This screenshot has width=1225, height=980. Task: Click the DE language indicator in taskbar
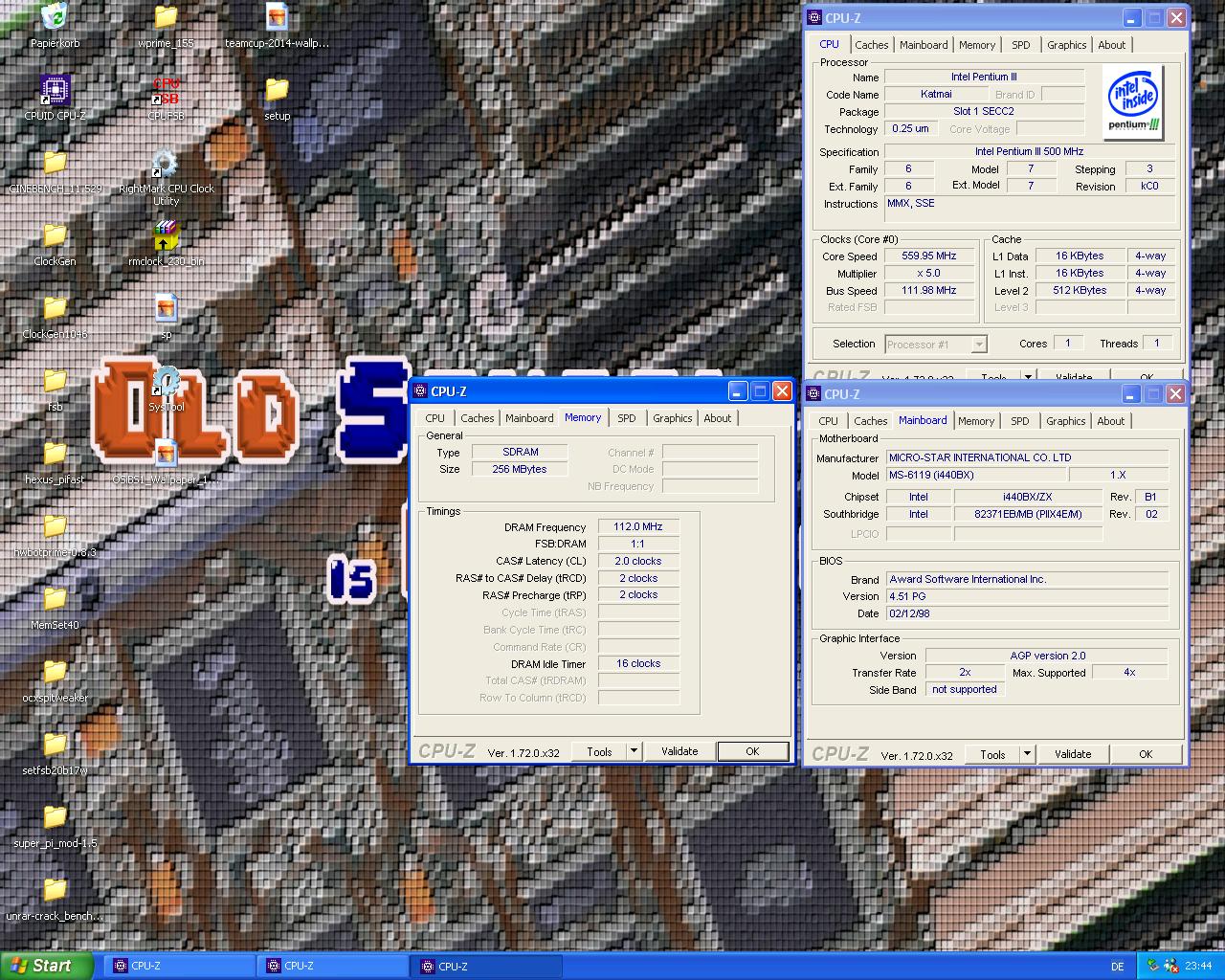pyautogui.click(x=1117, y=967)
